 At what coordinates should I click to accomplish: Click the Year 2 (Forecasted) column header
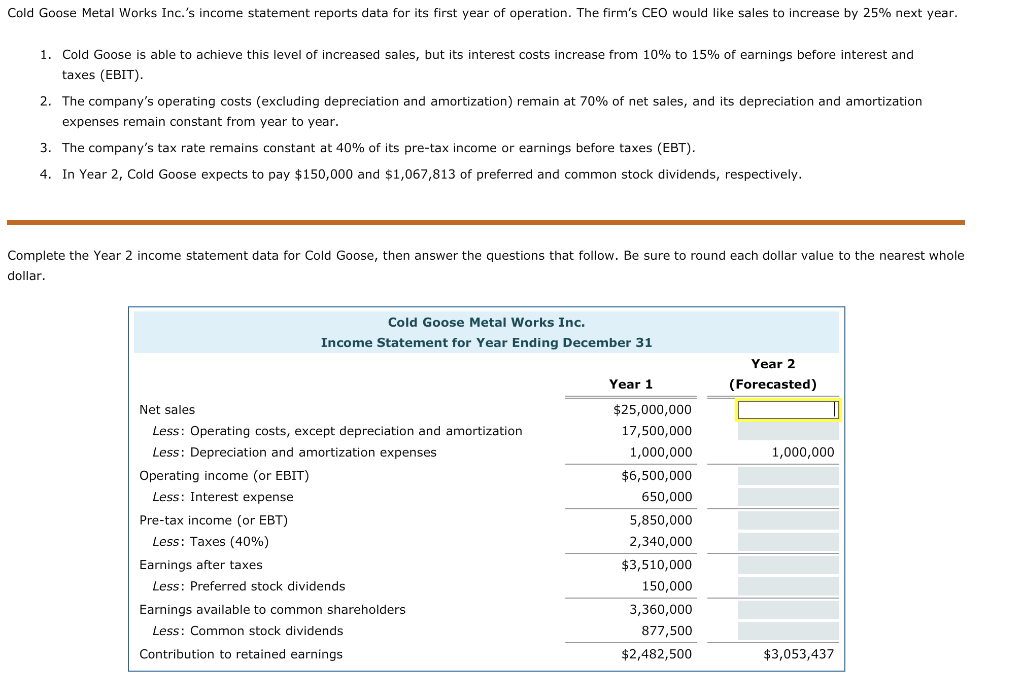click(773, 374)
